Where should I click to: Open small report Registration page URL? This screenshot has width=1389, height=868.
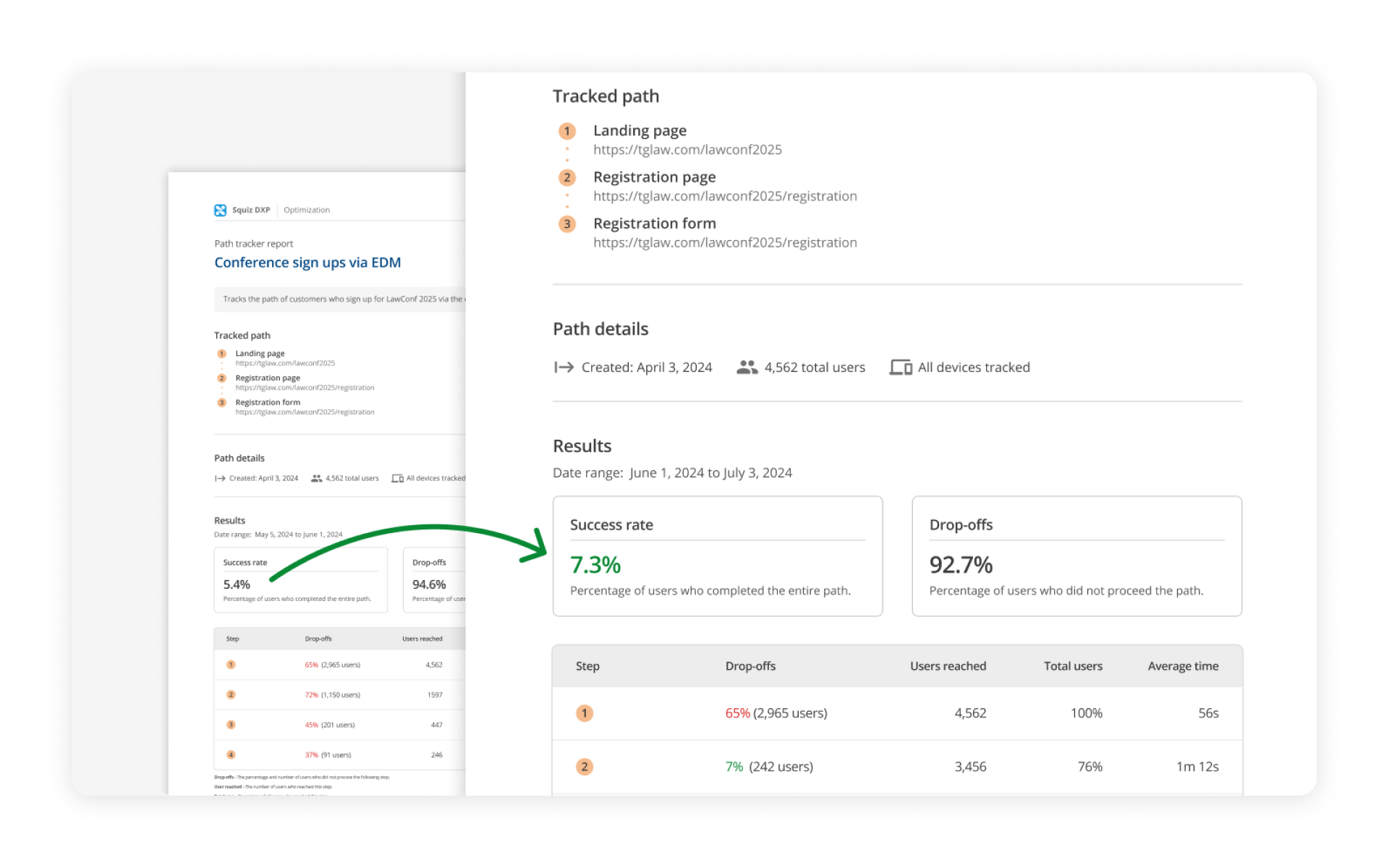click(305, 388)
